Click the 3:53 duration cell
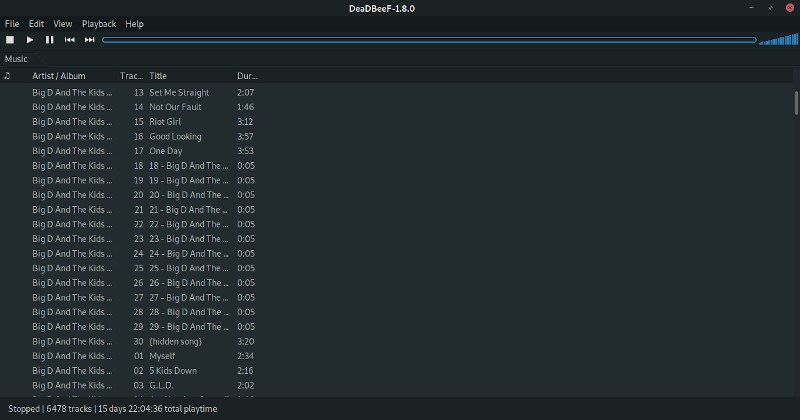Image resolution: width=800 pixels, height=420 pixels. 245,151
